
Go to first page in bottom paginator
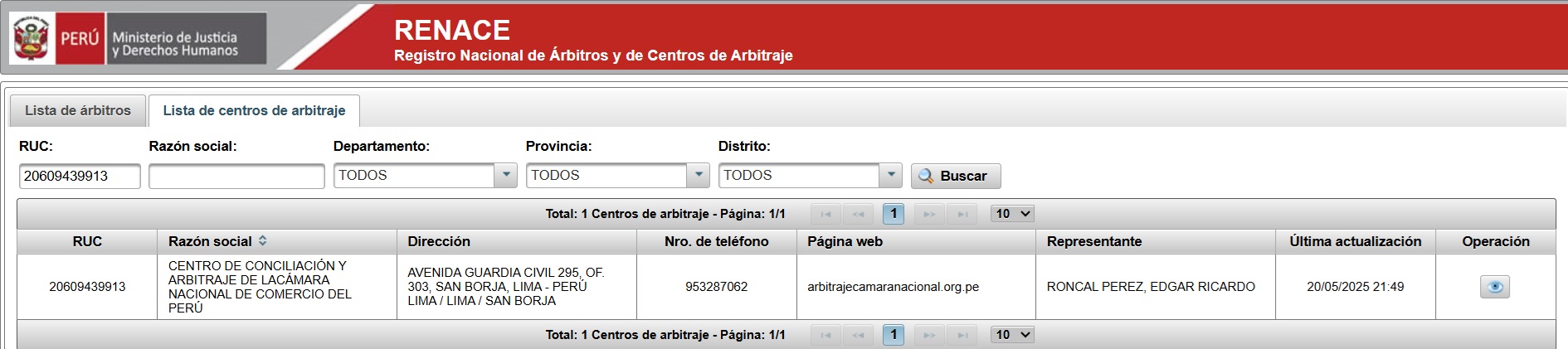point(825,335)
